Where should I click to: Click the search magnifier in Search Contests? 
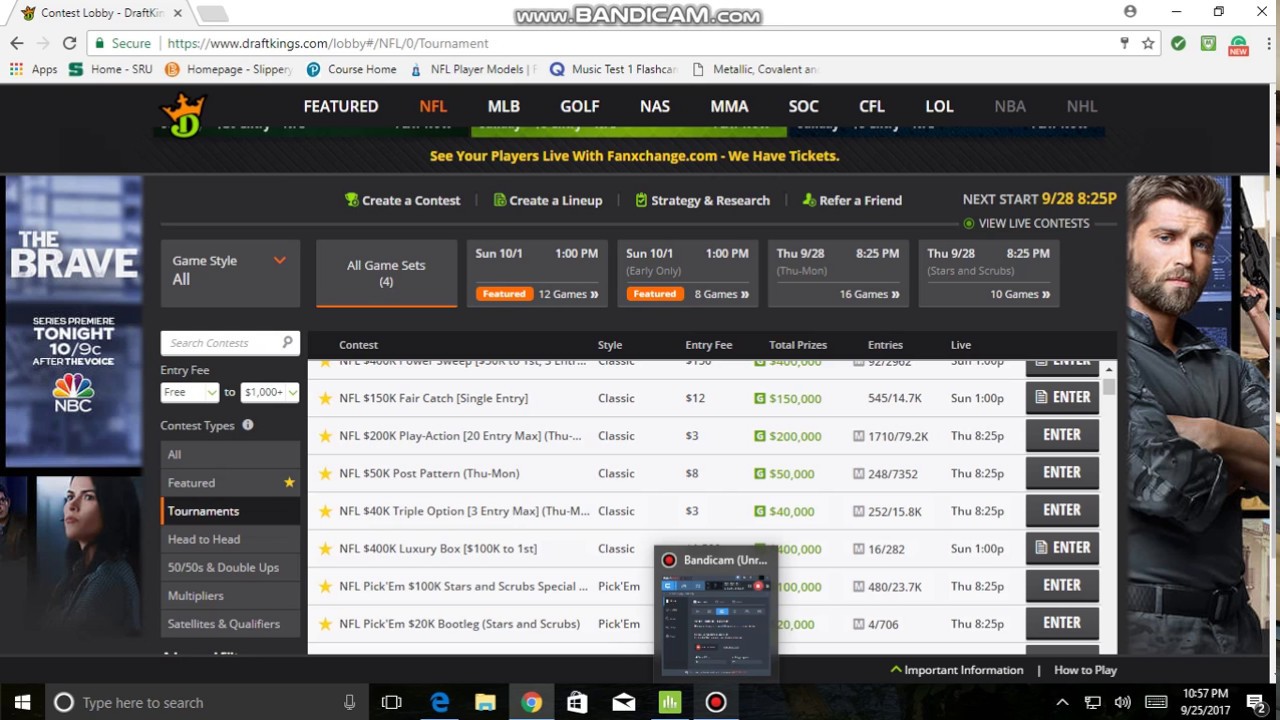click(287, 342)
